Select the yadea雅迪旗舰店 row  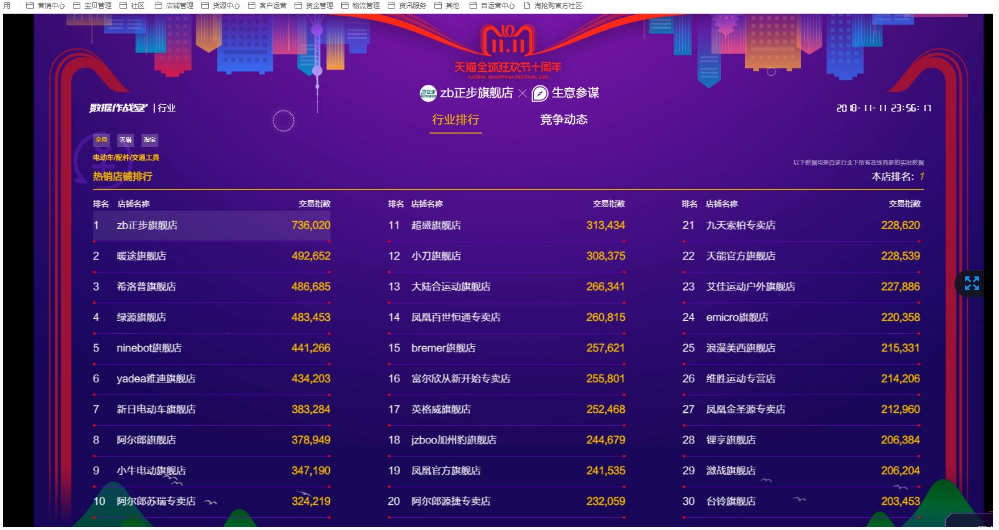pyautogui.click(x=212, y=378)
